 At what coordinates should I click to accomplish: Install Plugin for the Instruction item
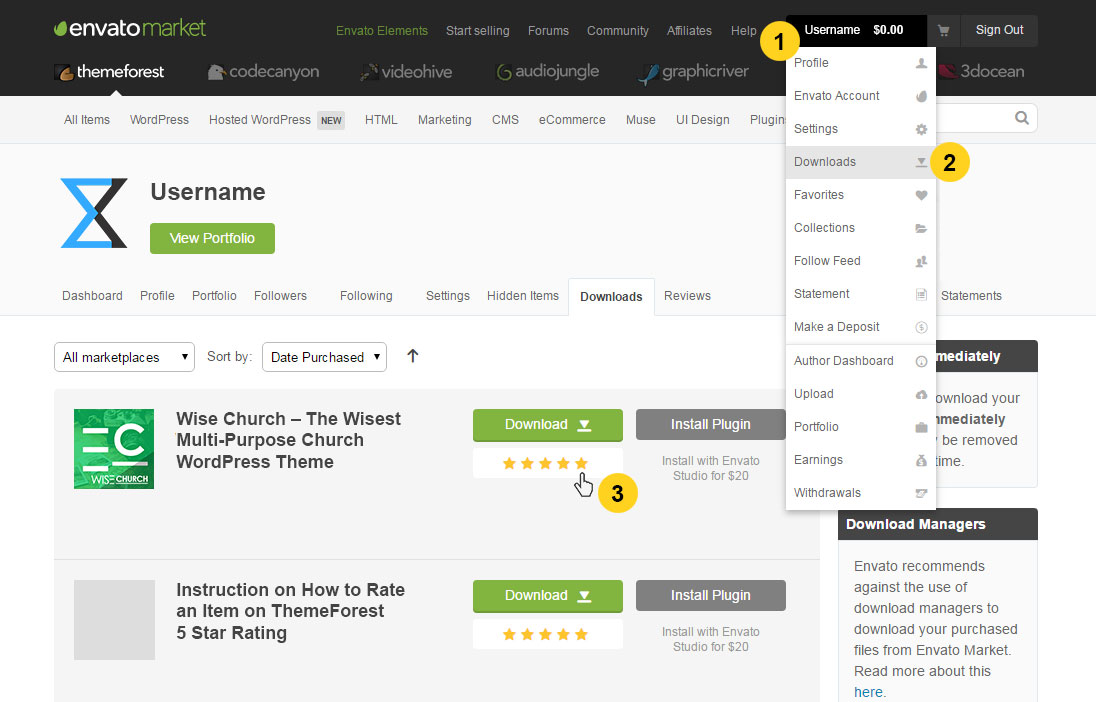click(711, 595)
